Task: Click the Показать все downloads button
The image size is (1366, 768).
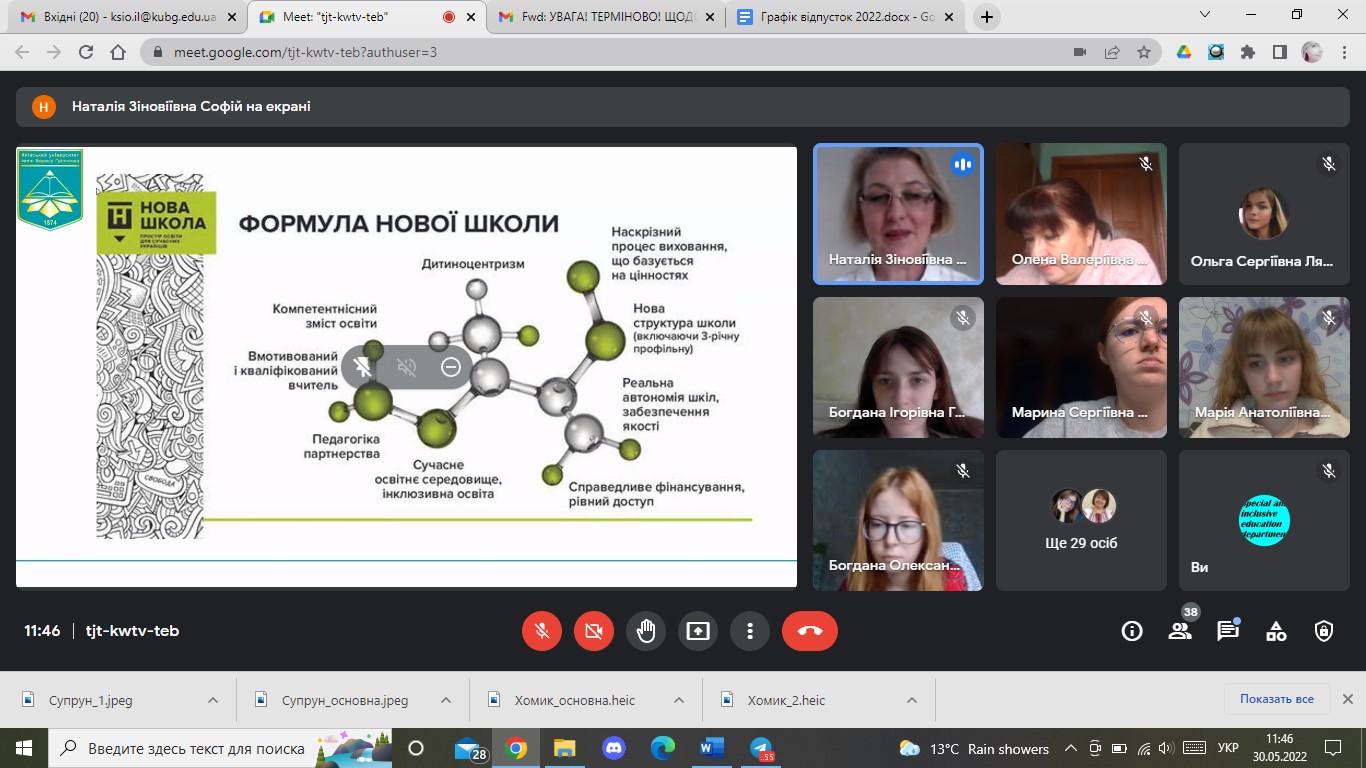Action: click(x=1276, y=699)
